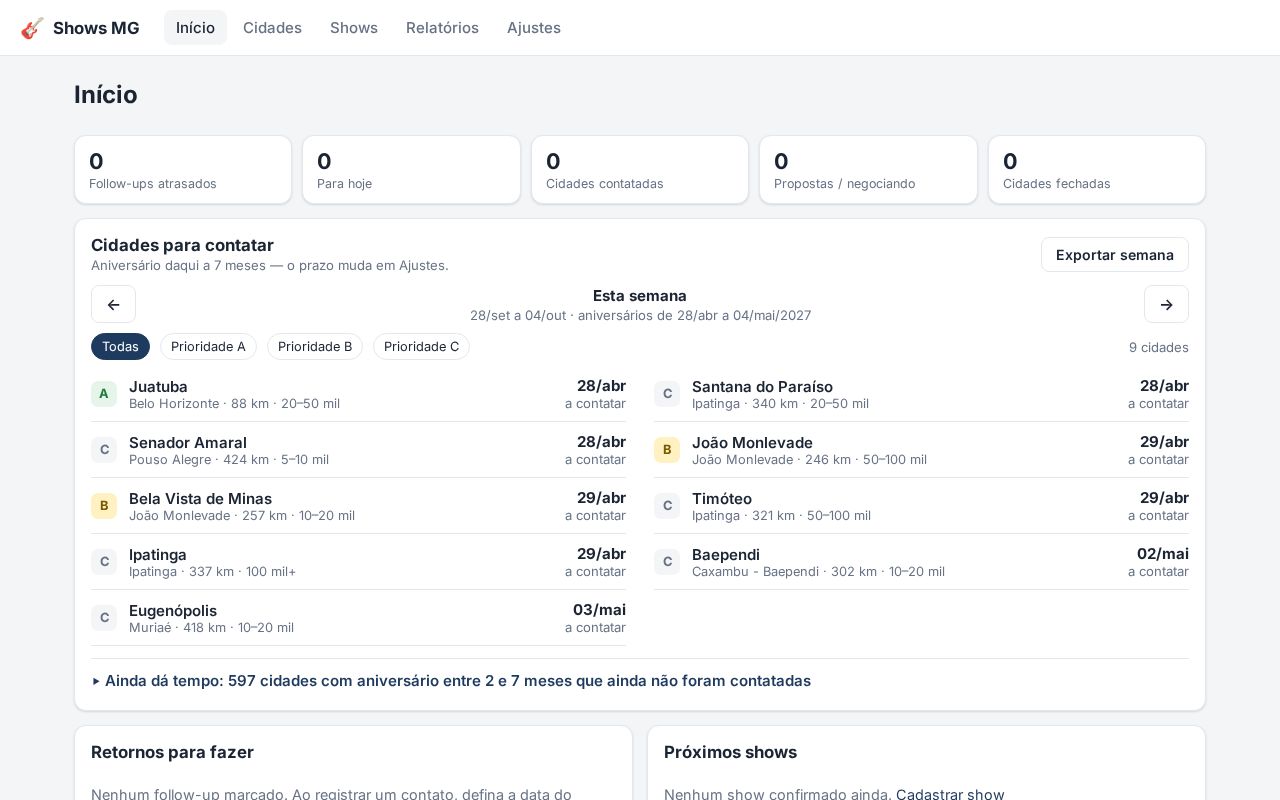The image size is (1280, 800).
Task: Click Eugenópolis 03/mai date
Action: pos(600,609)
